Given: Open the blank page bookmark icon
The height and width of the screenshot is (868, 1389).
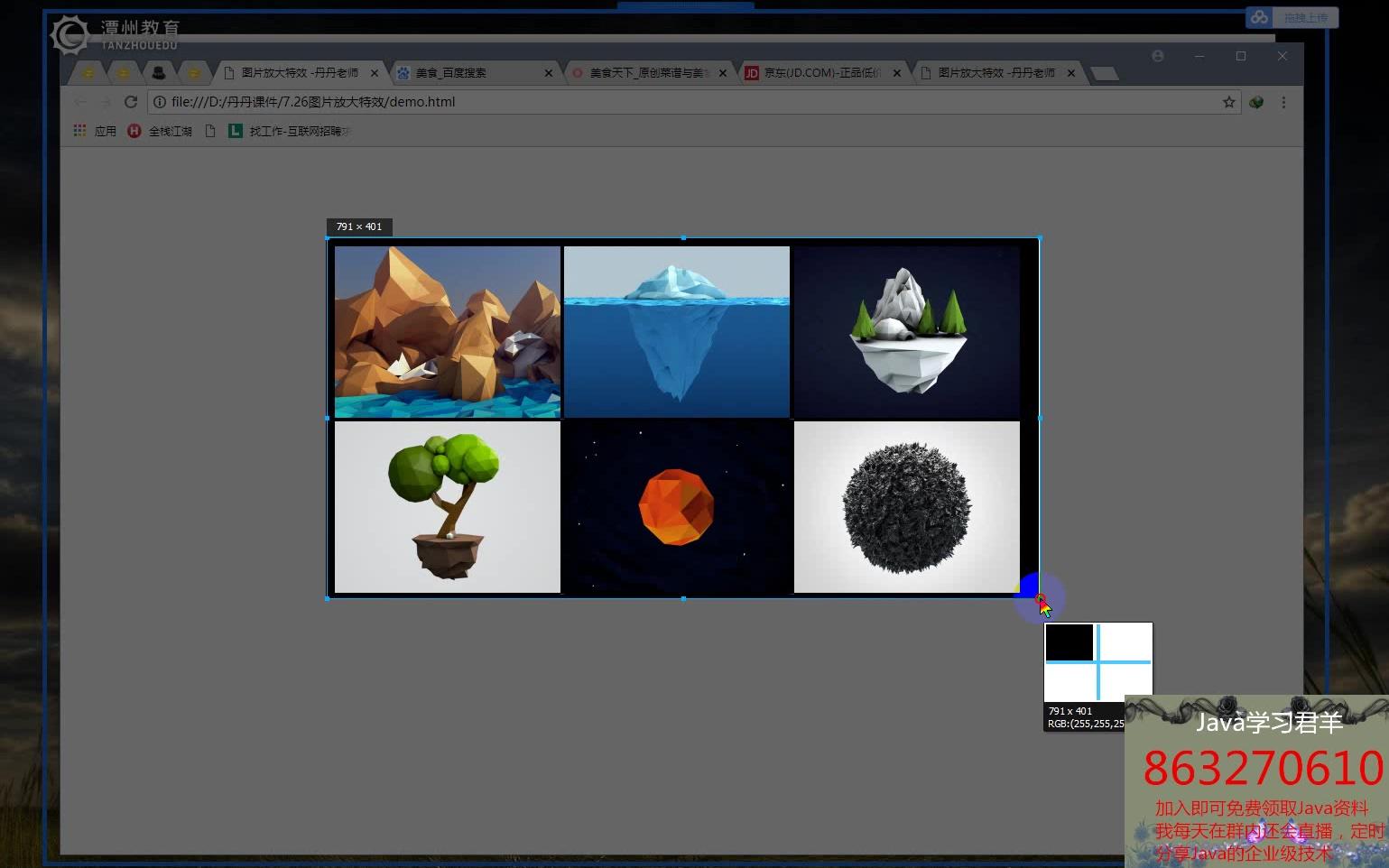Looking at the screenshot, I should pos(210,131).
